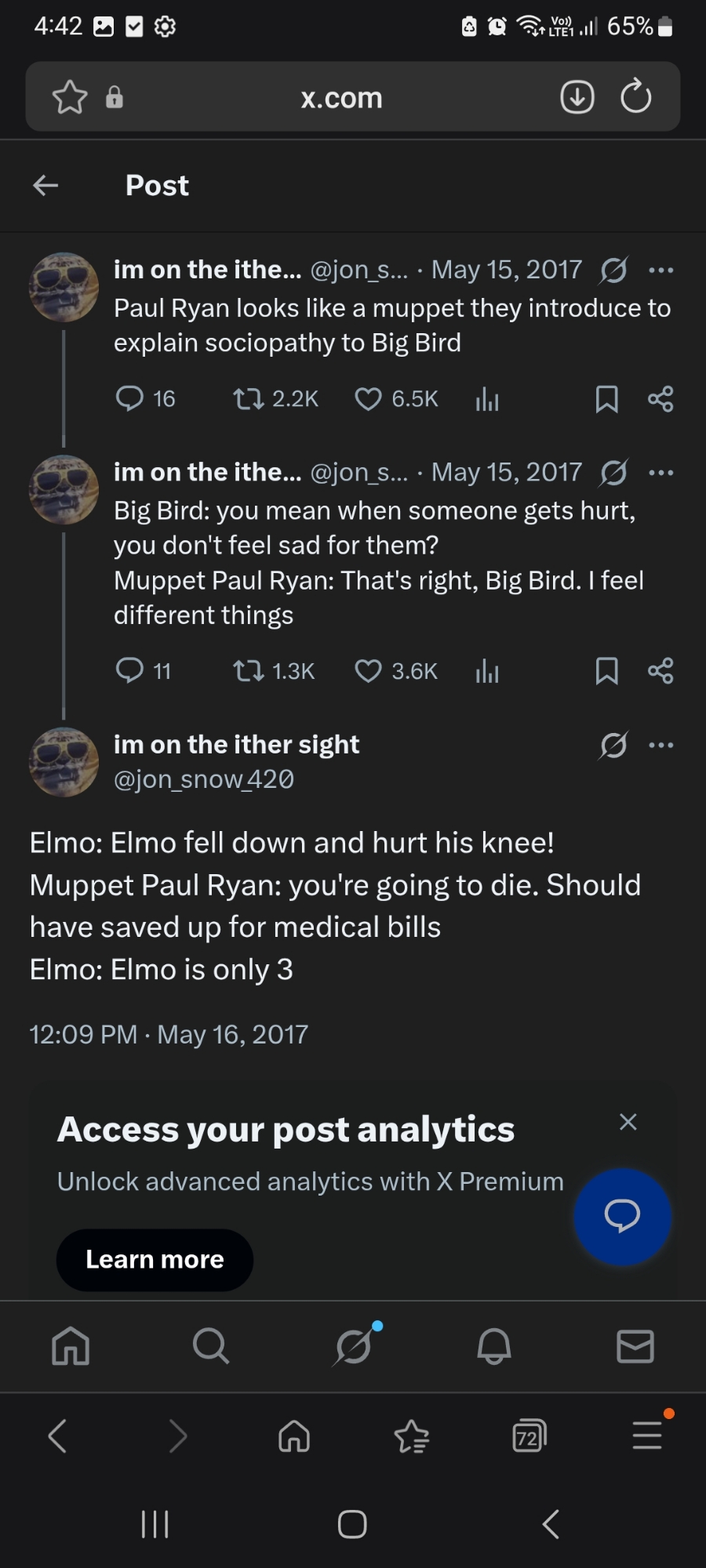706x1568 pixels.
Task: Open more options on the Big Bird post
Action: coord(661,473)
